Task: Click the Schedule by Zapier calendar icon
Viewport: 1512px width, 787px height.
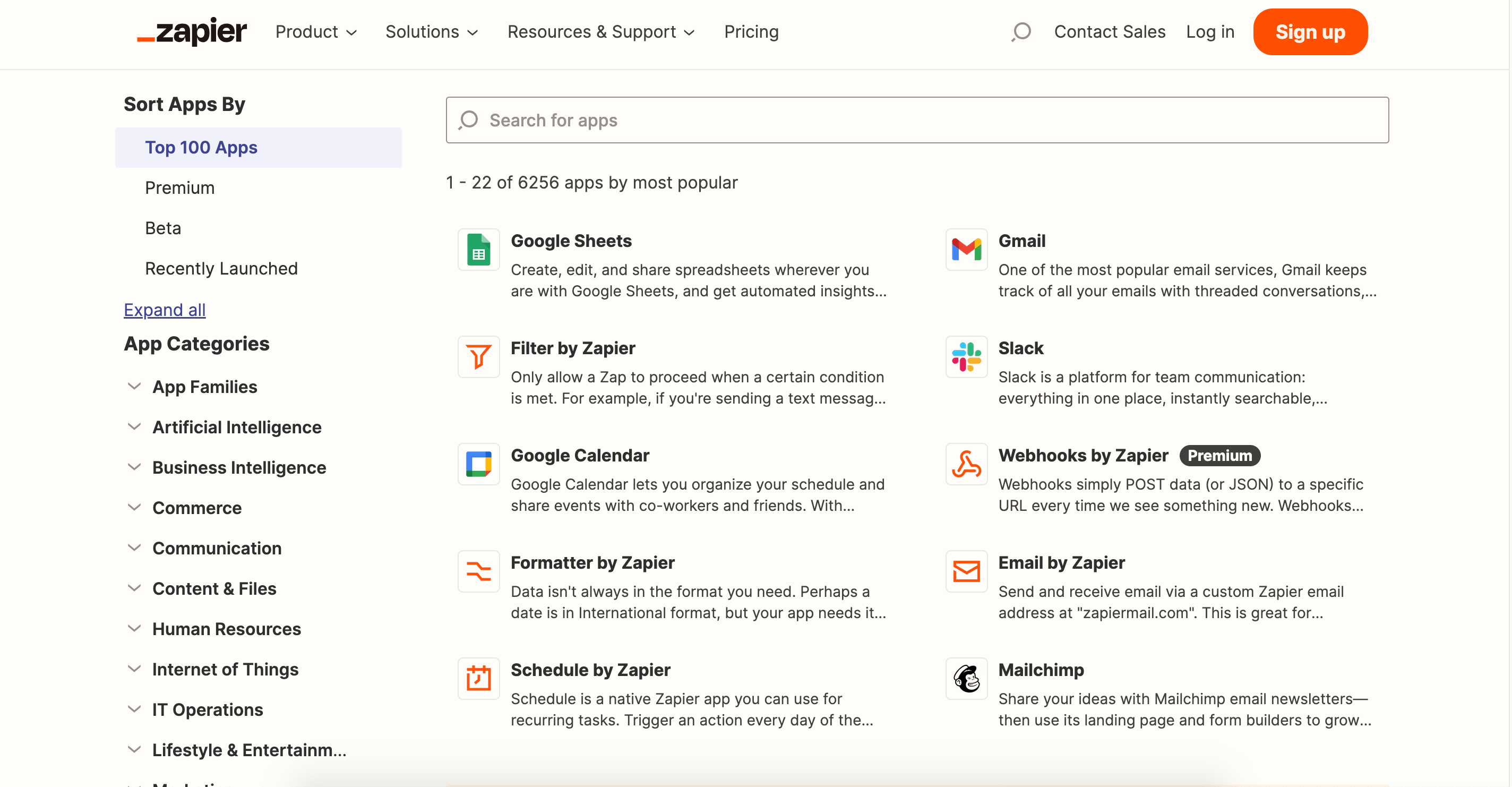Action: pyautogui.click(x=478, y=678)
